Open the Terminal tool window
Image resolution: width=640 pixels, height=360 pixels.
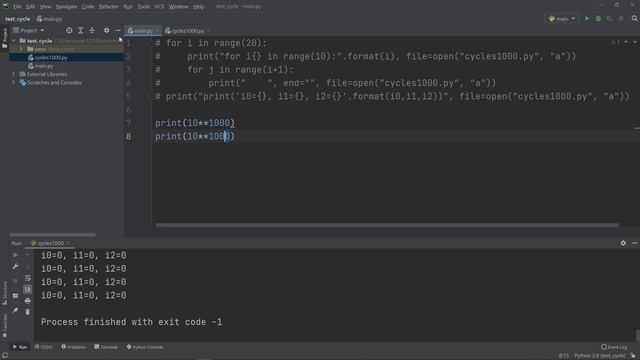pos(106,347)
